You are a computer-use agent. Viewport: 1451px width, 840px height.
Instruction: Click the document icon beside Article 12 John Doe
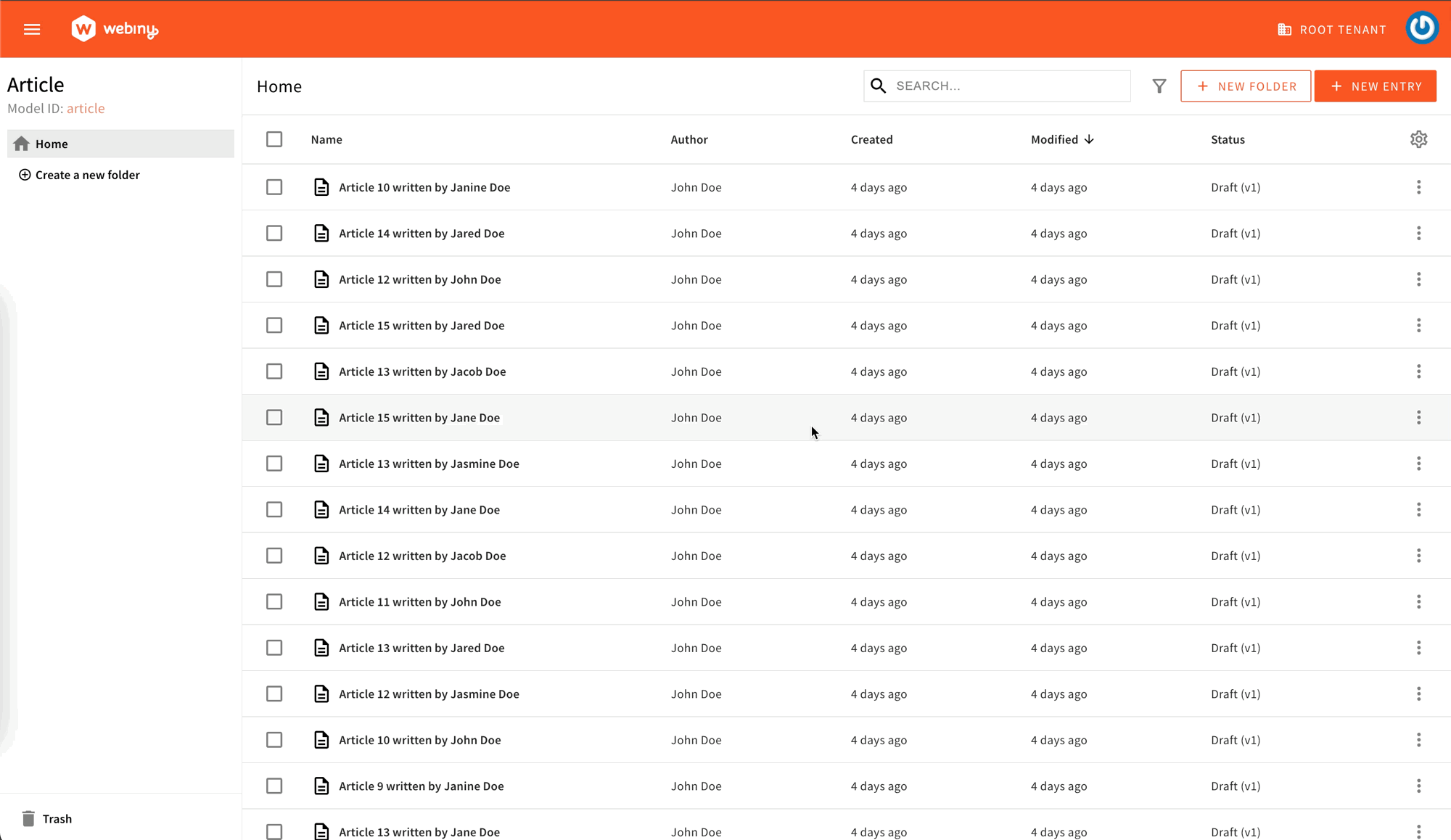tap(322, 279)
